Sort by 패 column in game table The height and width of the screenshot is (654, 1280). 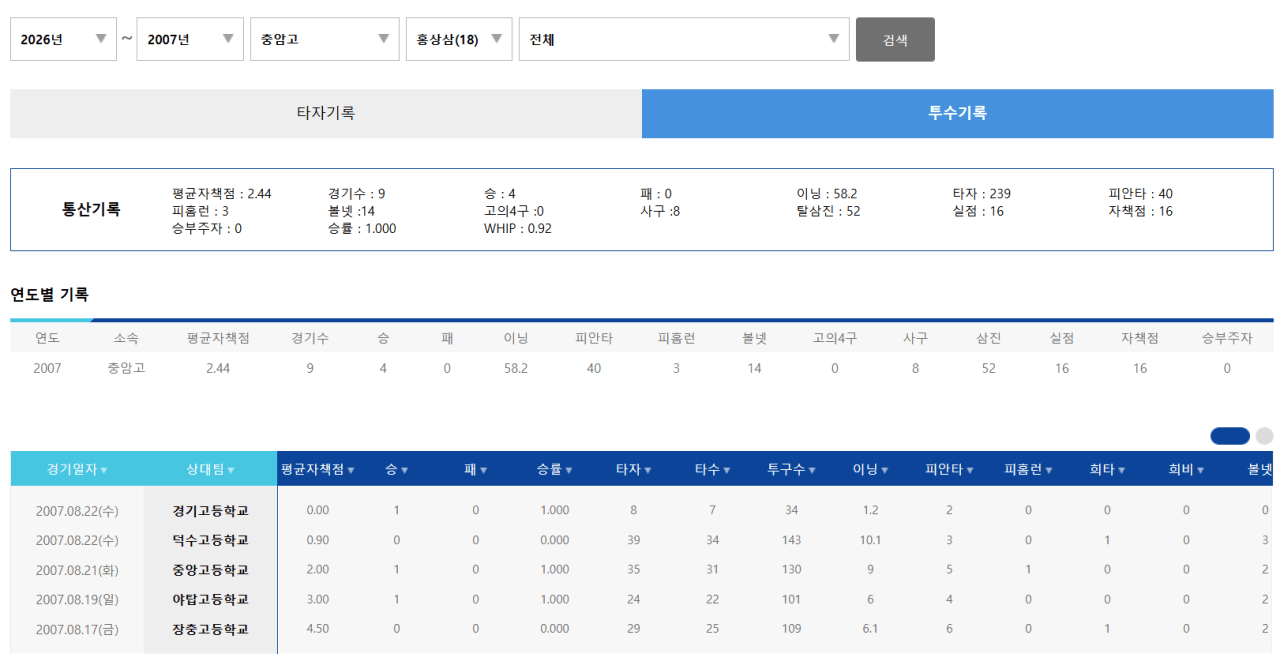tap(476, 469)
